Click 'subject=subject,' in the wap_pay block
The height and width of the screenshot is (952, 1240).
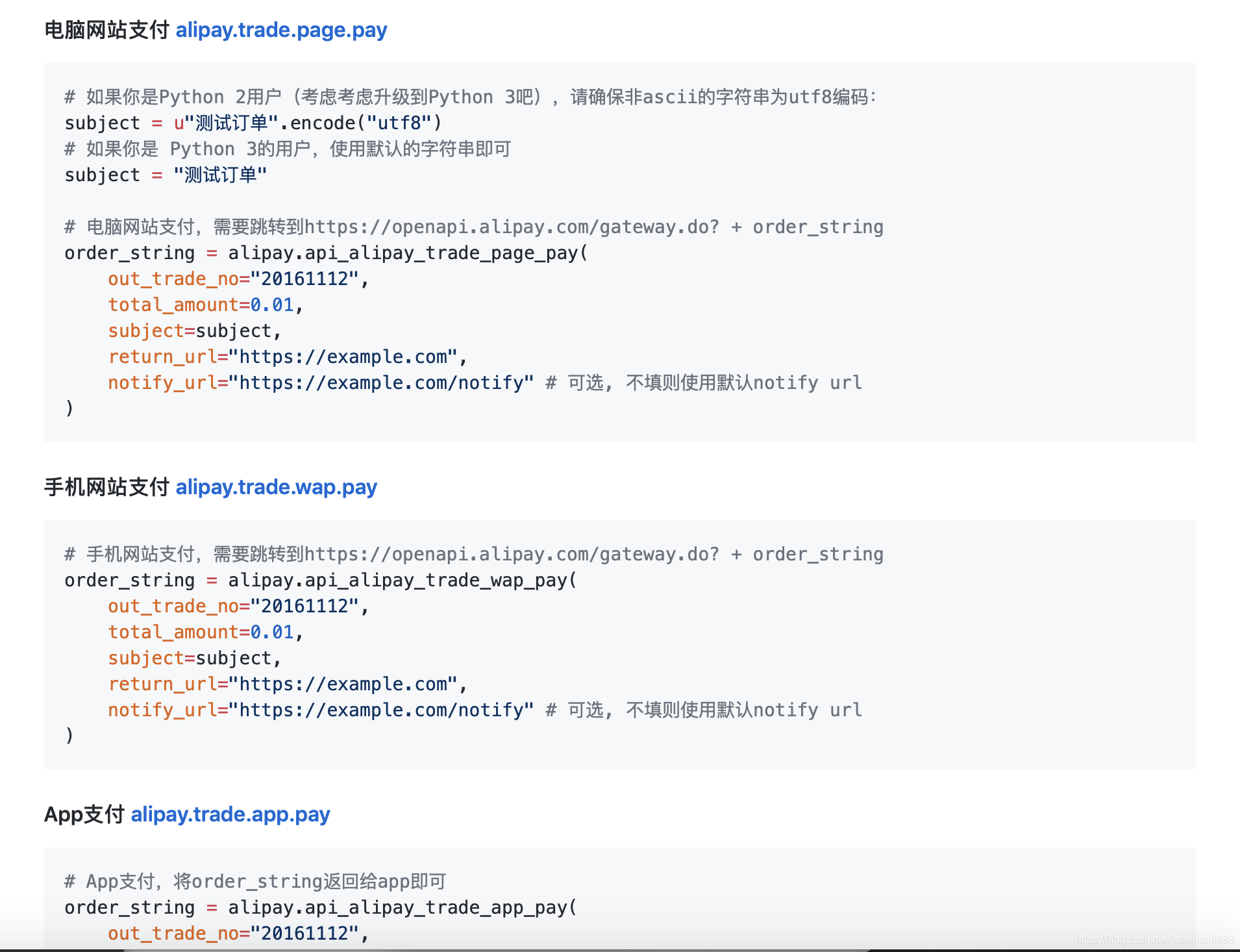click(195, 658)
